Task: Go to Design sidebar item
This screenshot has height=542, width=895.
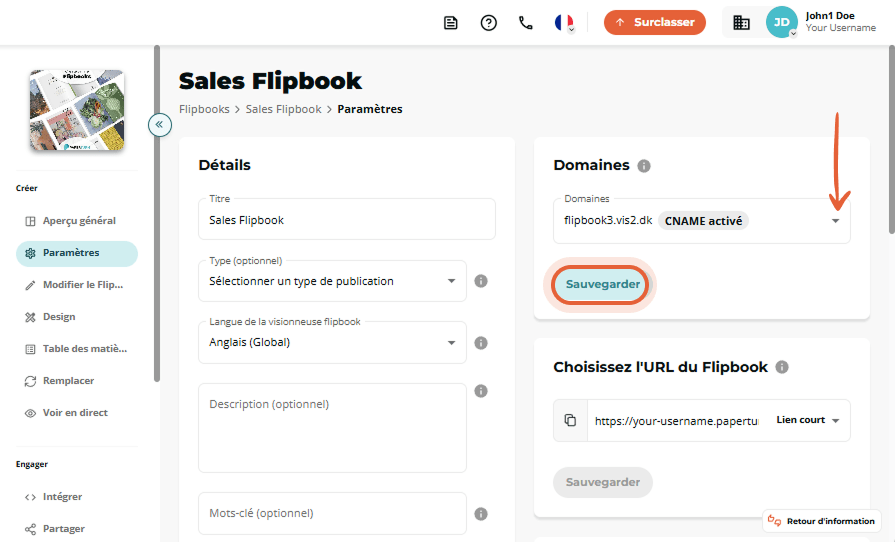Action: (x=77, y=317)
